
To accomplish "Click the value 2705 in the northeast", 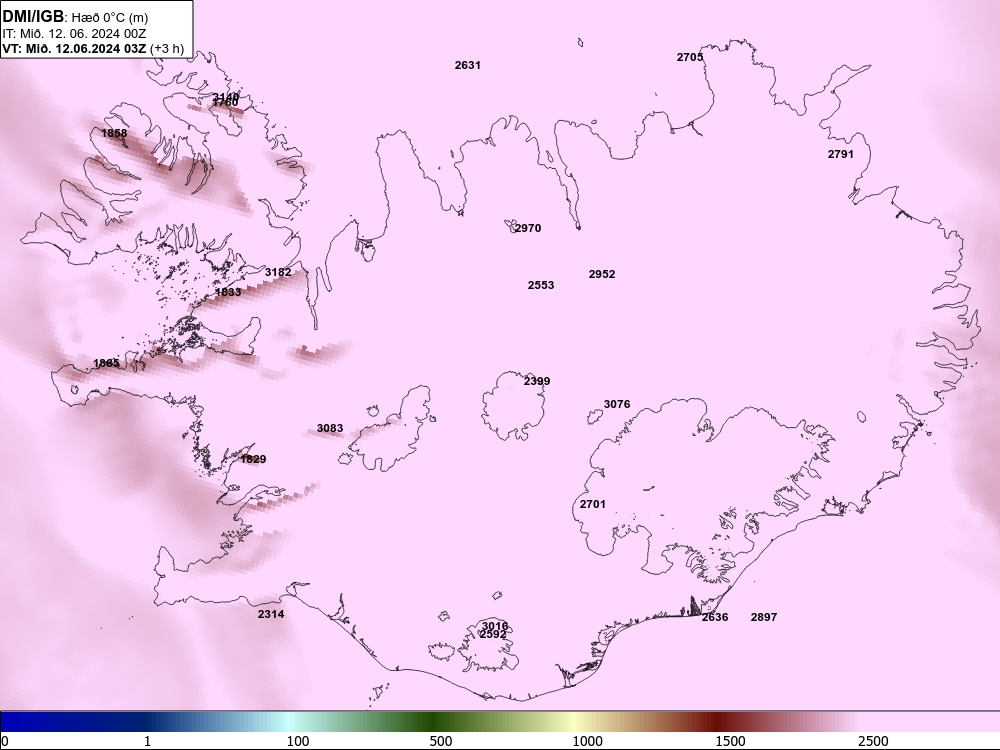I will [x=689, y=57].
